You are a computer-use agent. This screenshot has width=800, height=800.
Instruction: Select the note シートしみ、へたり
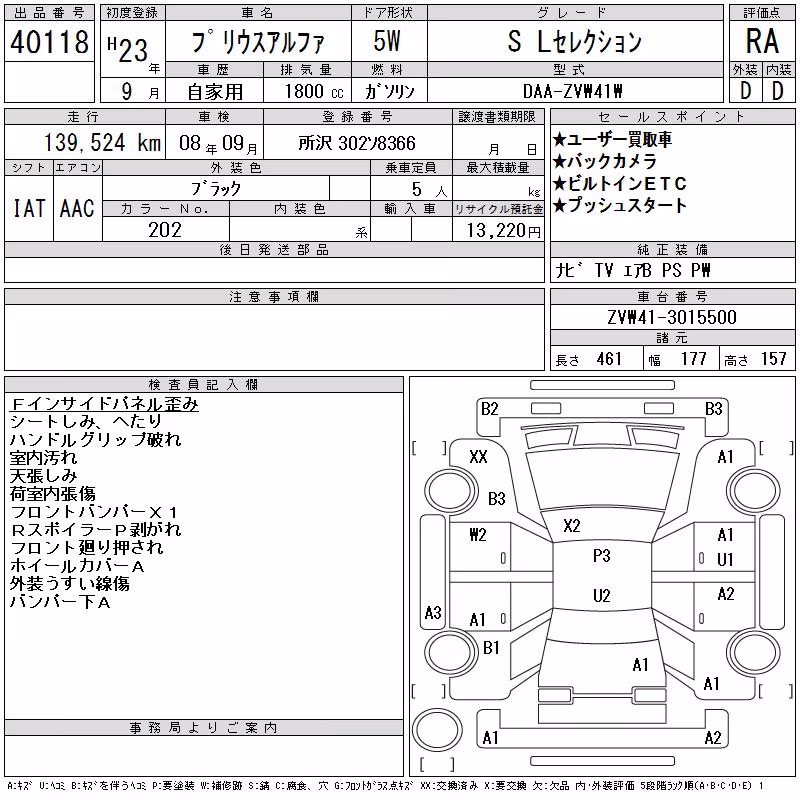[86, 422]
